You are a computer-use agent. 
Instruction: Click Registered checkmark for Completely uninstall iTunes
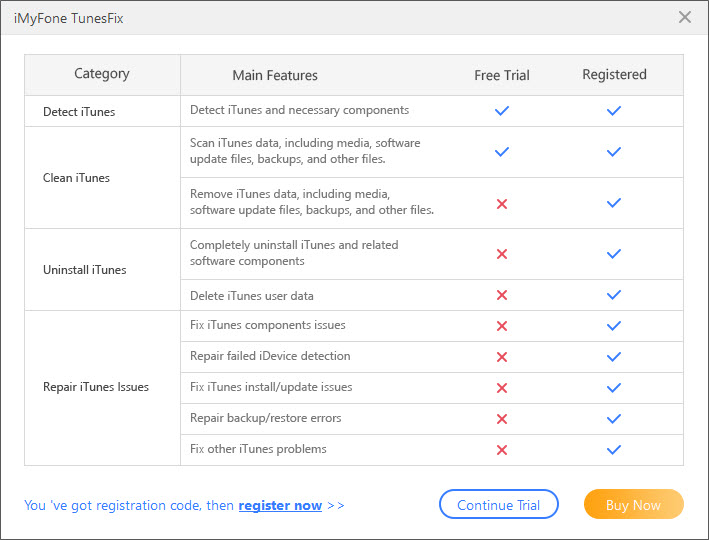(x=614, y=254)
